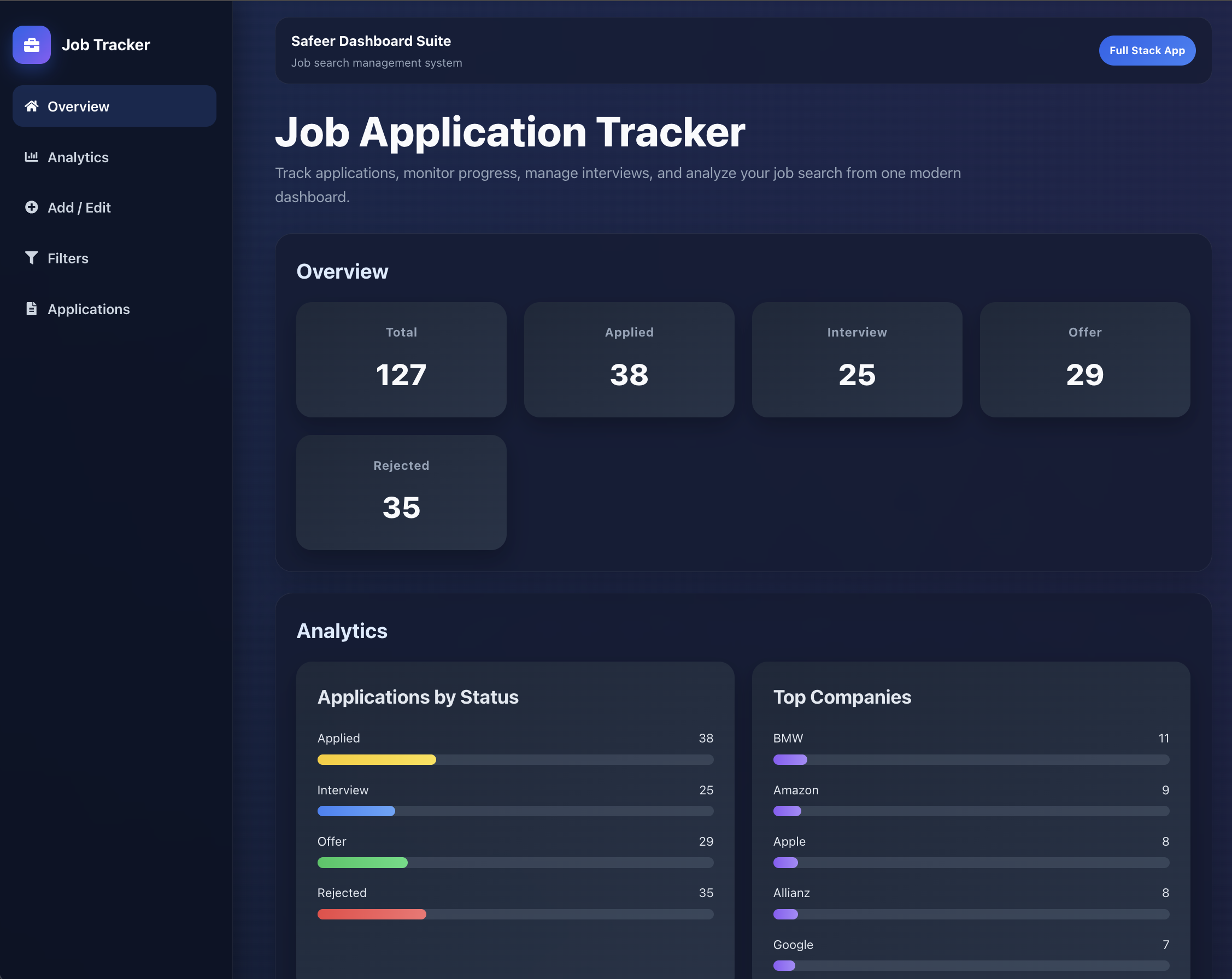Click the Job search management system subtitle
This screenshot has width=1232, height=979.
coord(377,63)
